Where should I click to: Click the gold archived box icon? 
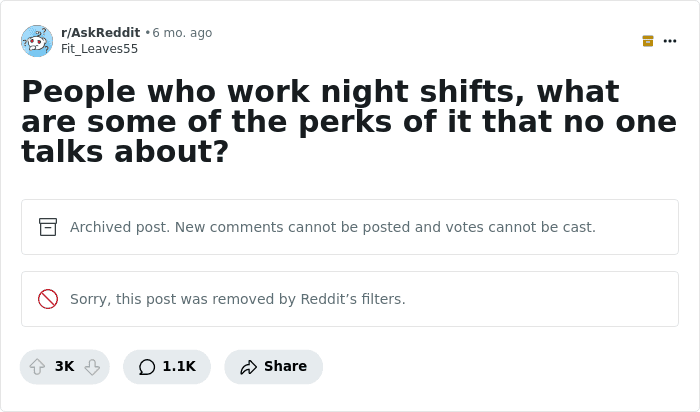point(648,41)
